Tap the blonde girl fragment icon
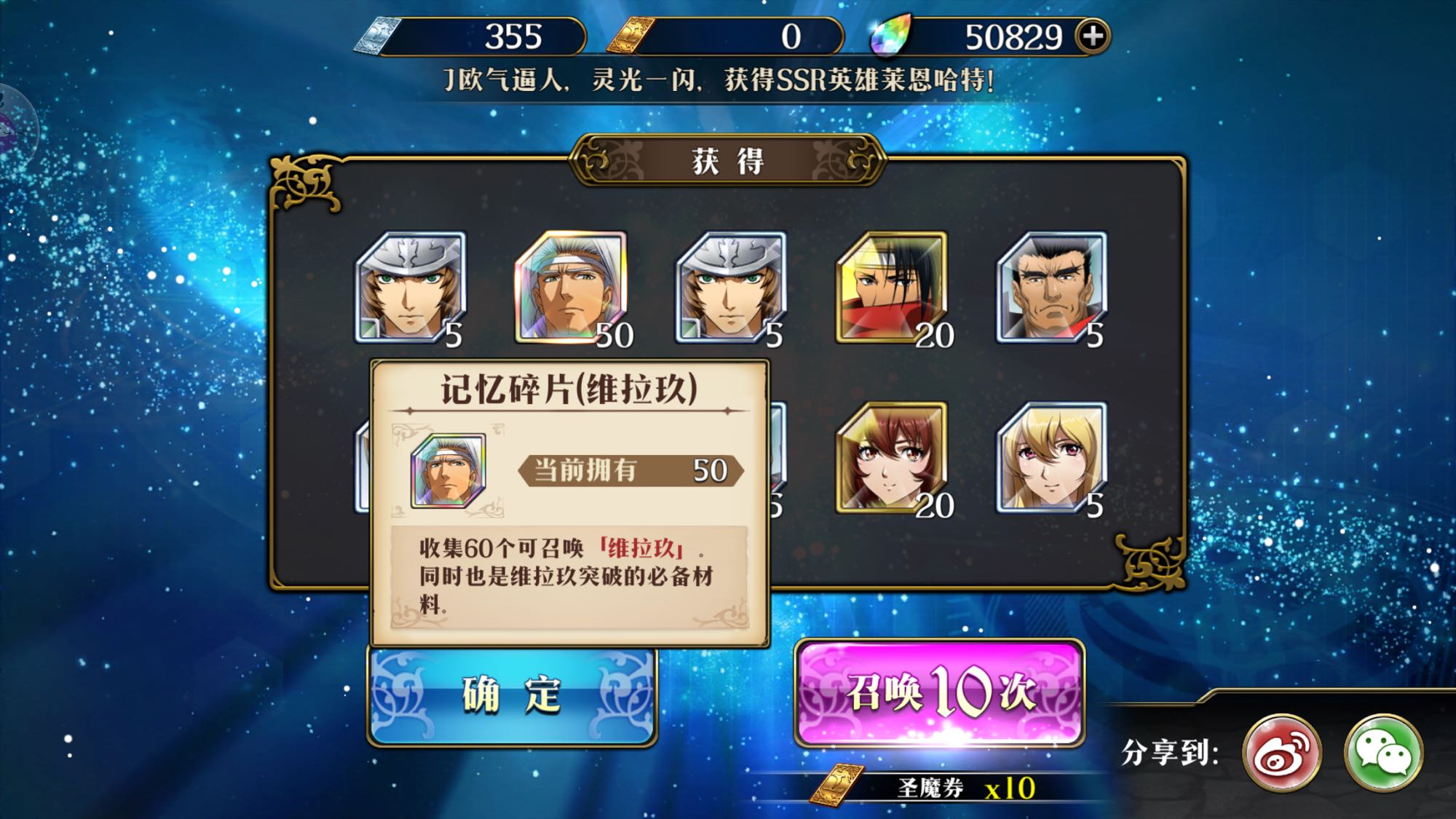Screen dimensions: 1456x819 pyautogui.click(x=1053, y=457)
